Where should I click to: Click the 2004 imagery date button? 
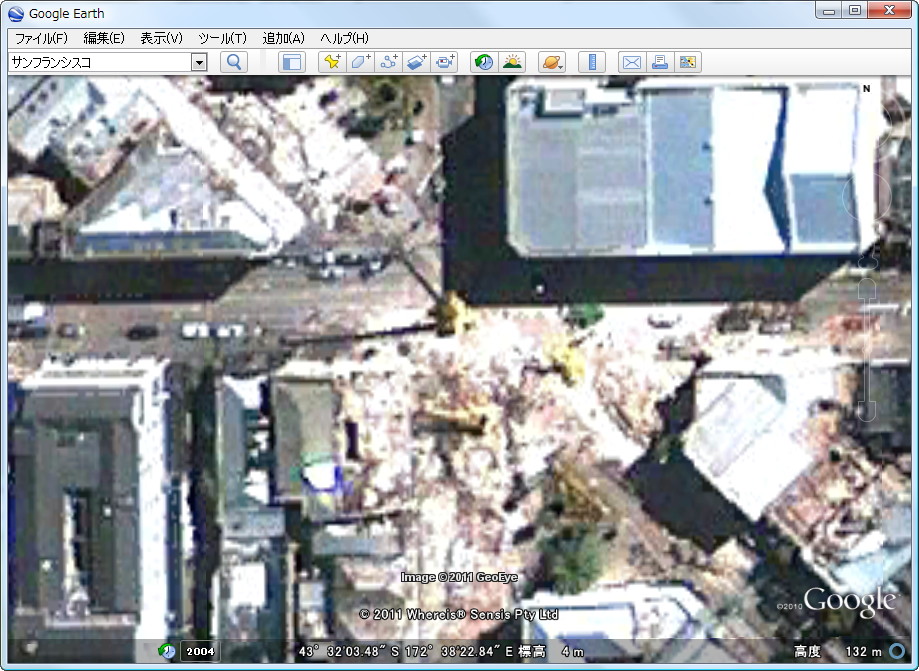click(200, 651)
